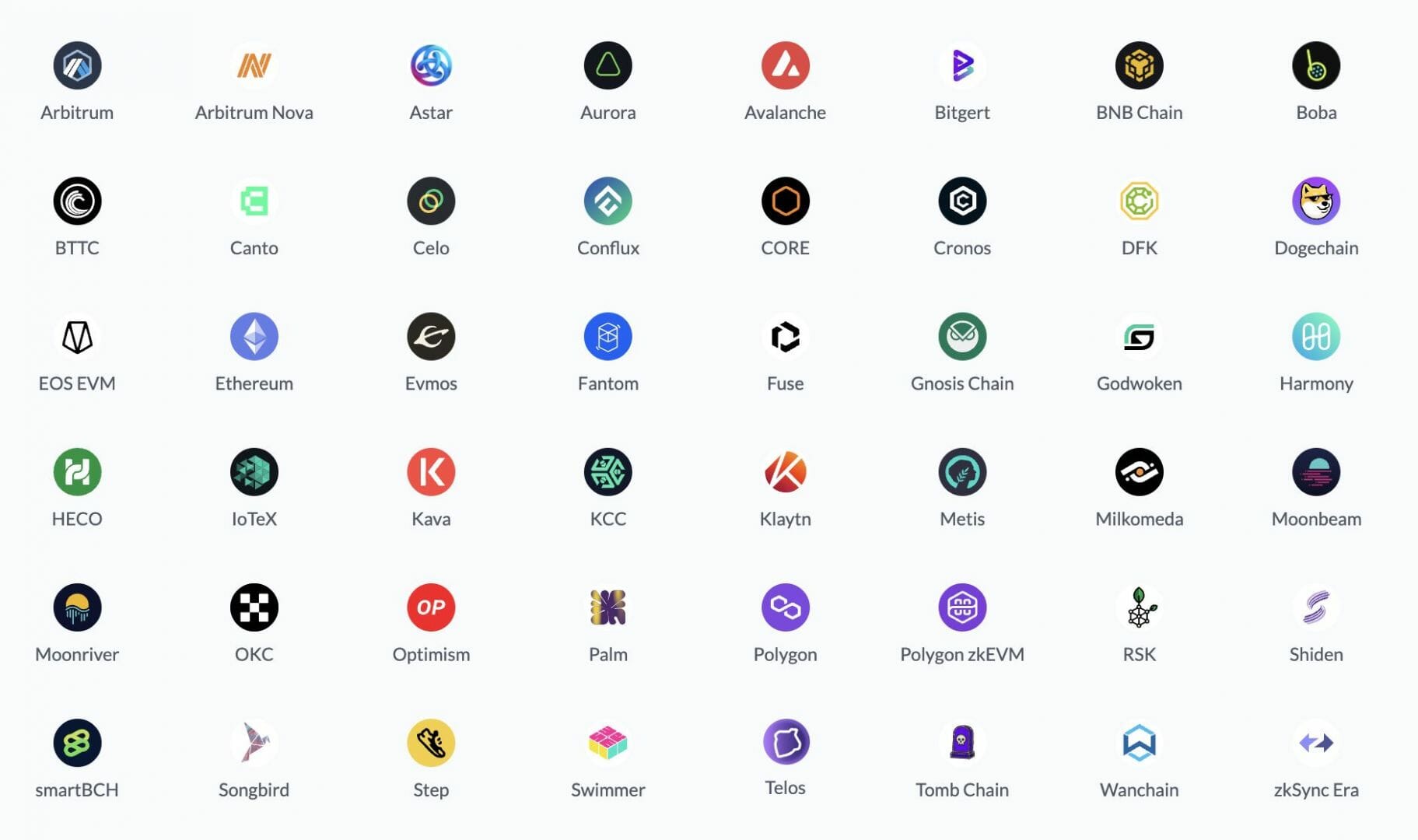Viewport: 1418px width, 840px height.
Task: Click the Shiden network icon
Action: (1316, 607)
